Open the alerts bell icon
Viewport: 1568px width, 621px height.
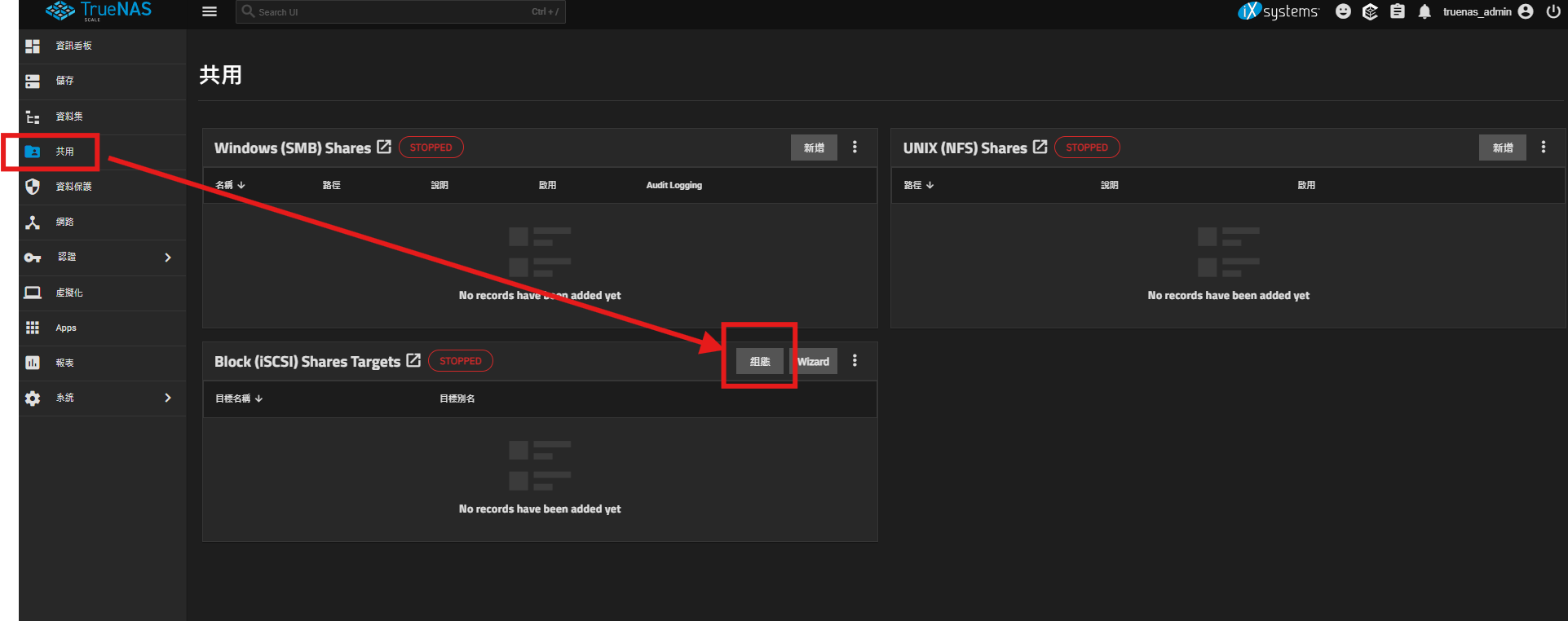pyautogui.click(x=1424, y=11)
